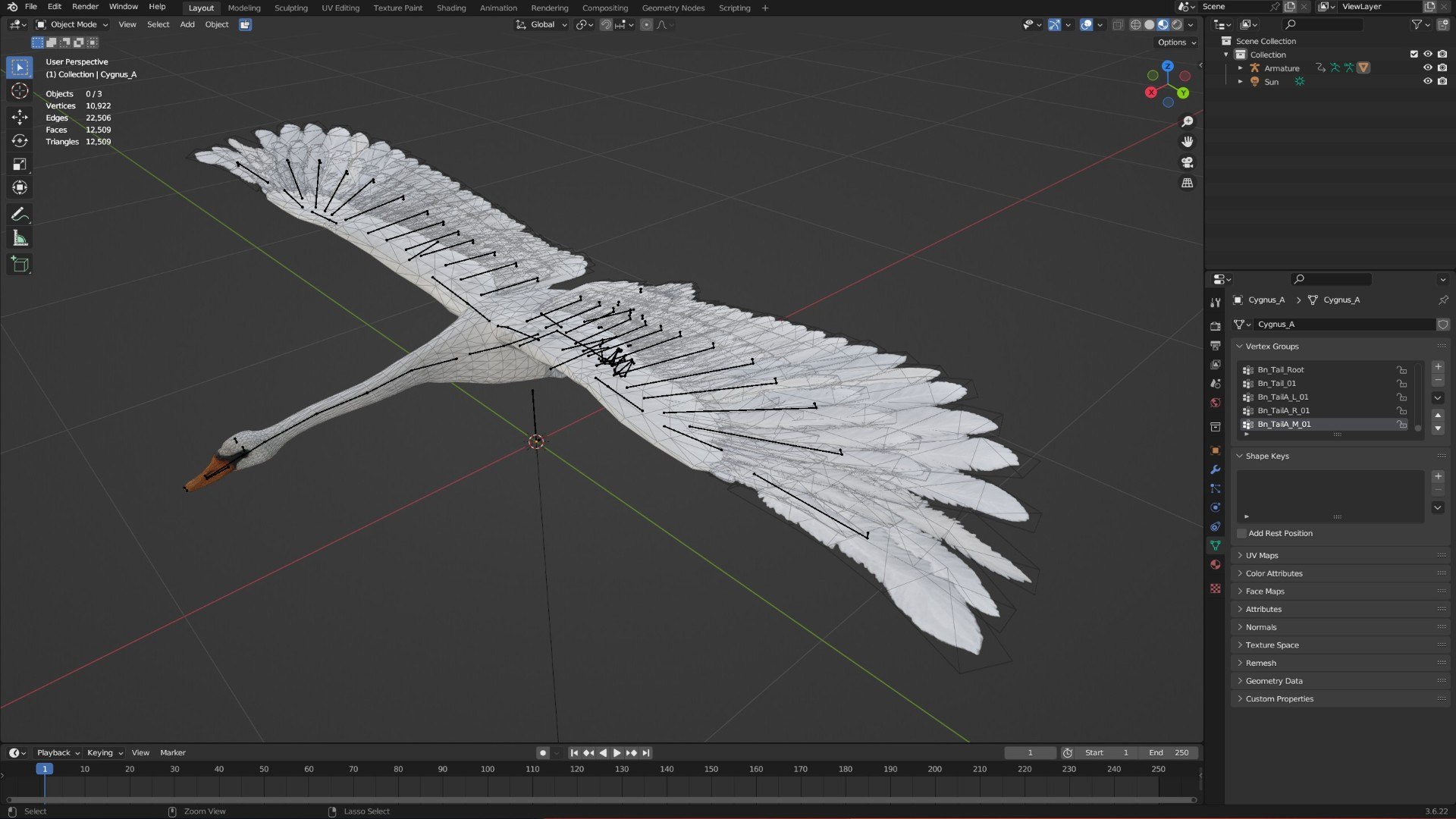Select the Cursor tool in toolbar
This screenshot has width=1456, height=819.
[20, 91]
